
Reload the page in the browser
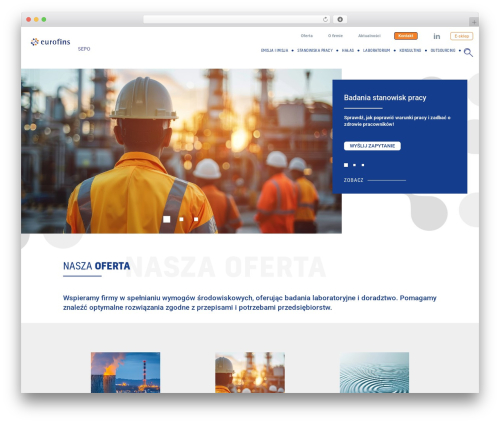point(325,19)
